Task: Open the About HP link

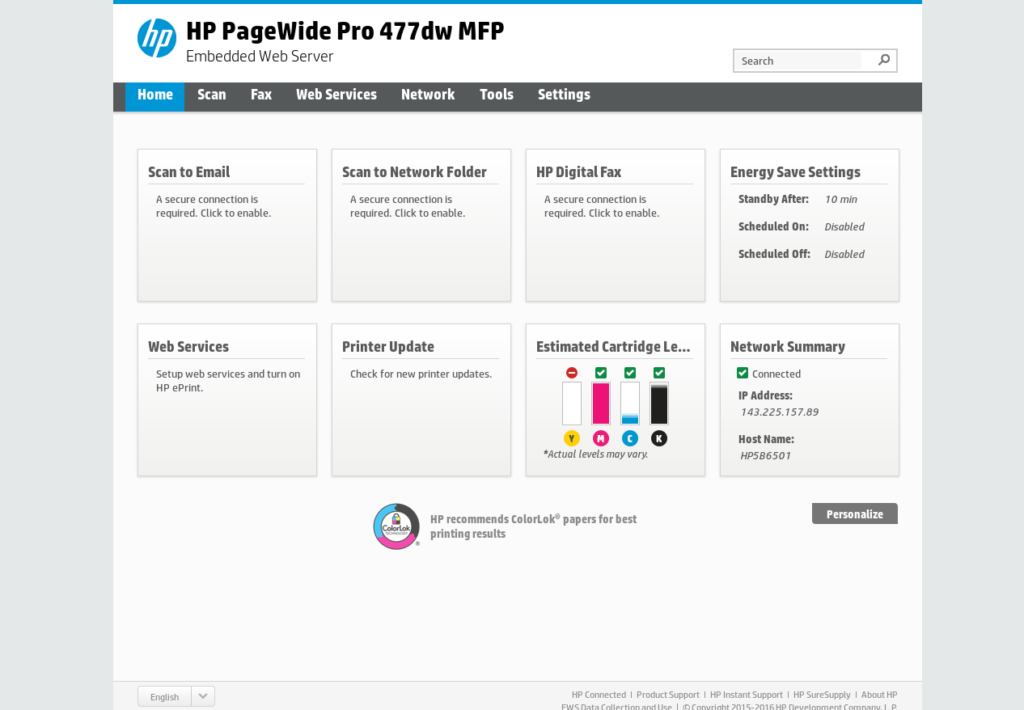Action: click(879, 695)
